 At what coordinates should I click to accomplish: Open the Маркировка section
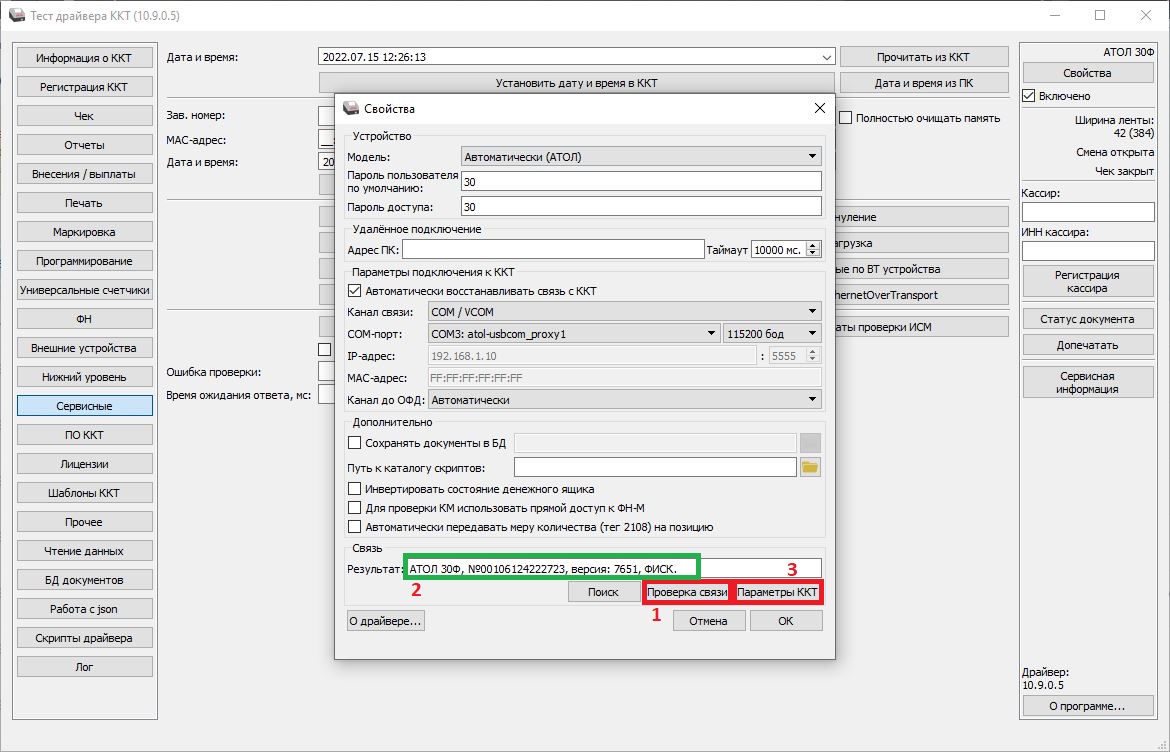(84, 232)
